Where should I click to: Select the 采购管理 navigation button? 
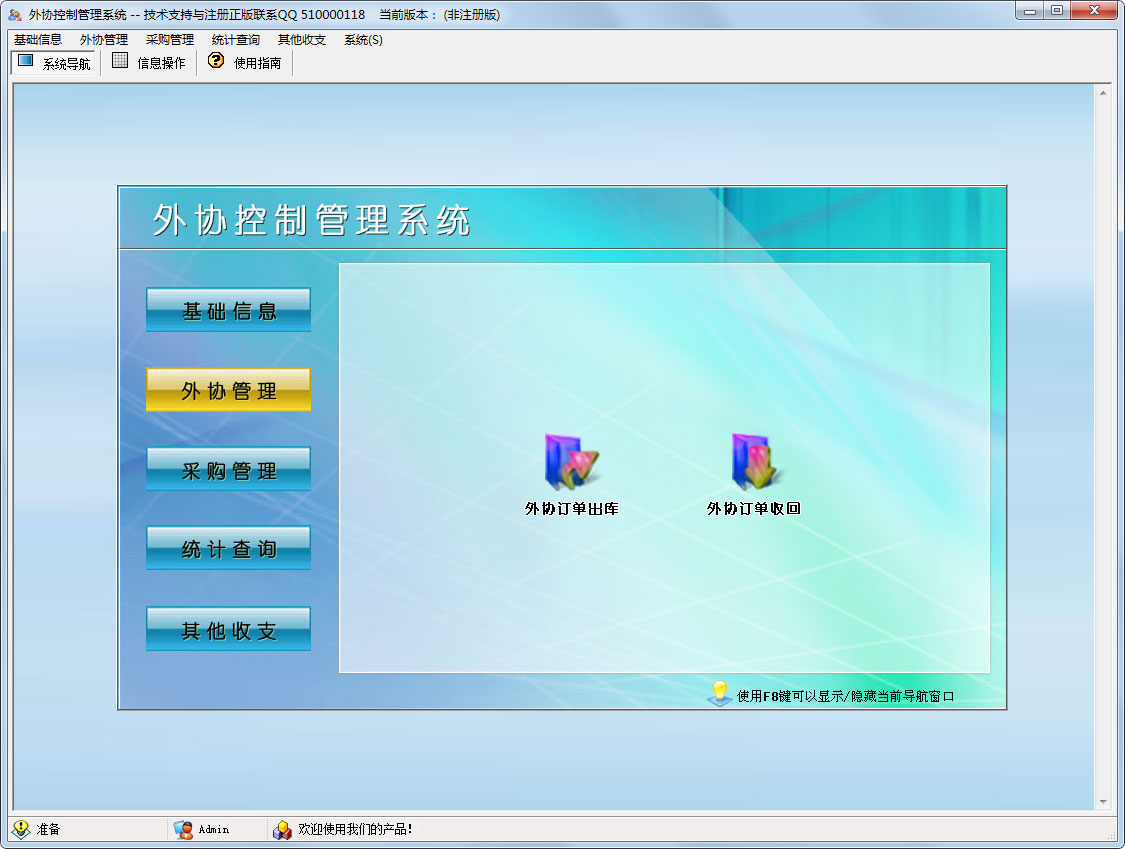pyautogui.click(x=228, y=469)
